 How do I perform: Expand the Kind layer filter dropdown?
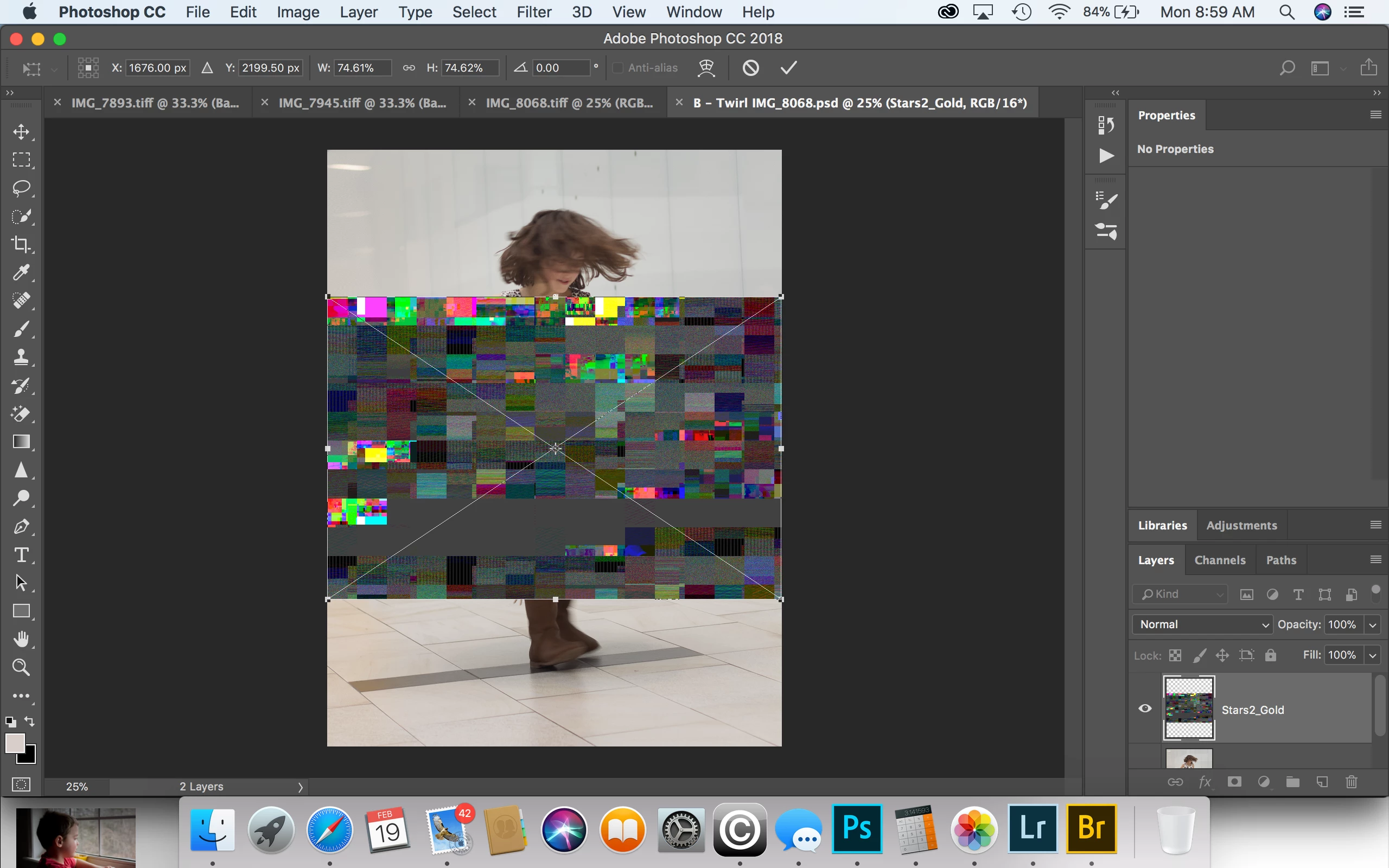(x=1181, y=594)
